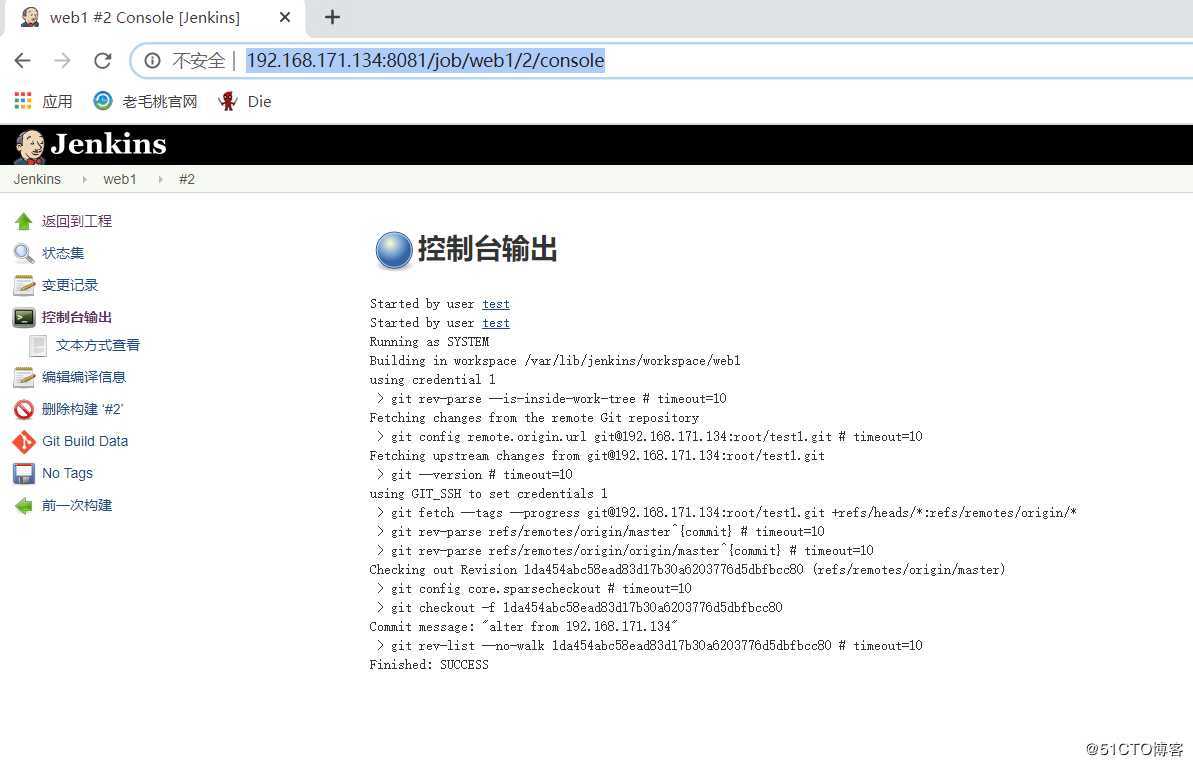Screen dimensions: 1193x766
Task: Open the Die bookmark
Action: pos(245,100)
